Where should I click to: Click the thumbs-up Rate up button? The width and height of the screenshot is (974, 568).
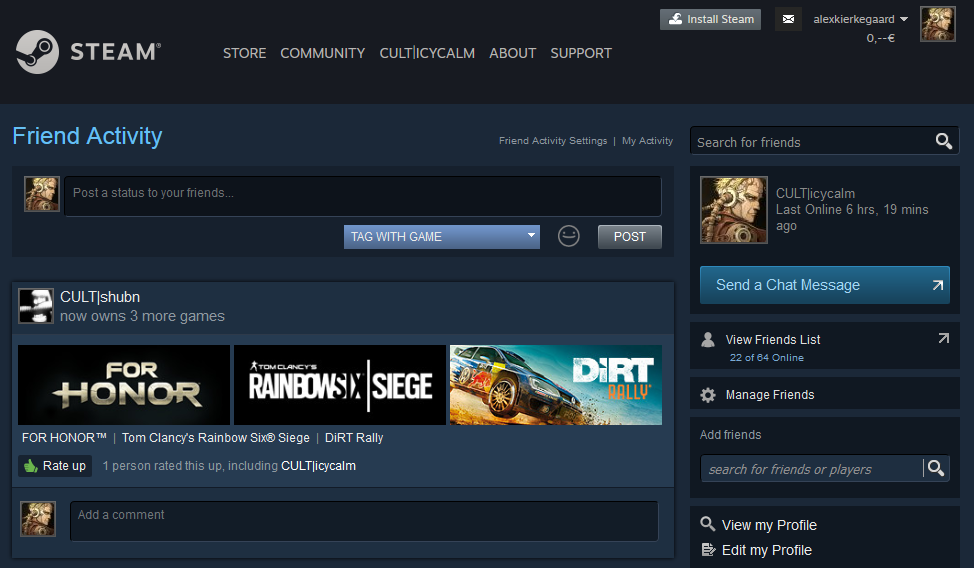[x=55, y=466]
